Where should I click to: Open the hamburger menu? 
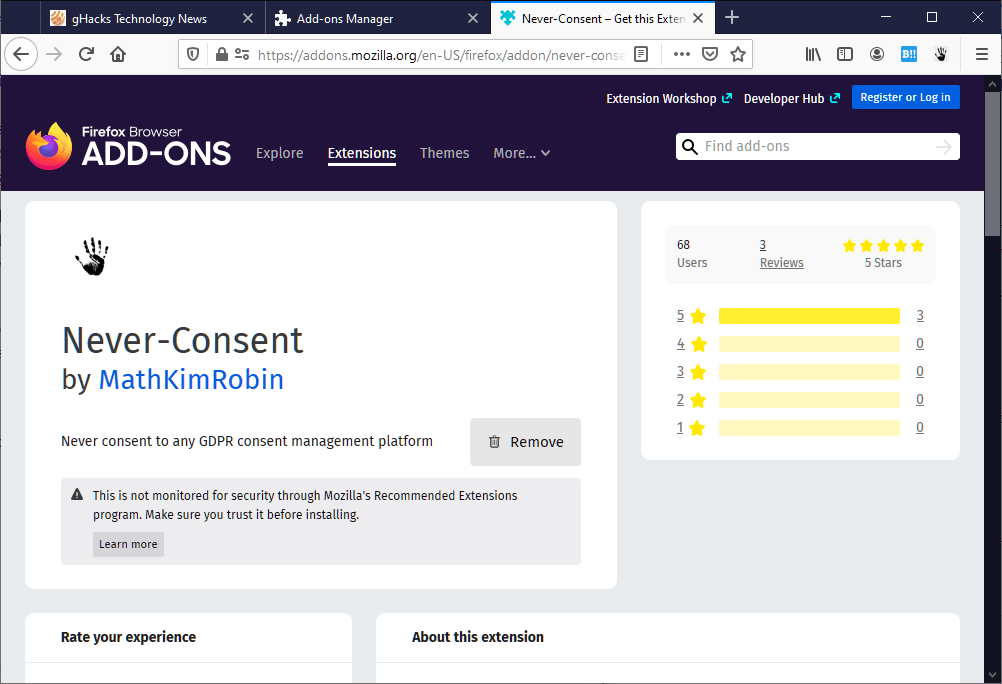coord(981,54)
